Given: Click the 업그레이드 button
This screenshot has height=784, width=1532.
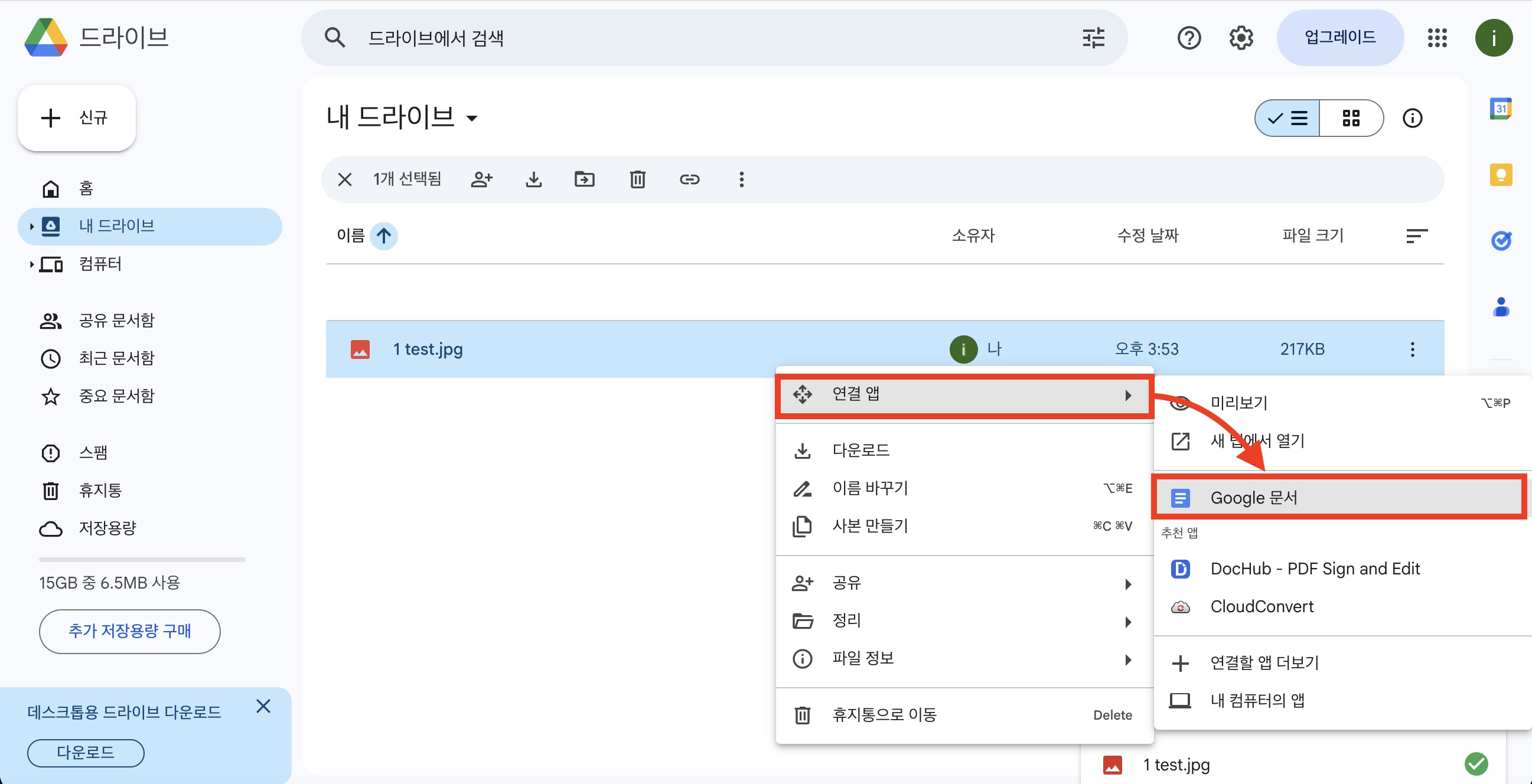Looking at the screenshot, I should coord(1339,37).
